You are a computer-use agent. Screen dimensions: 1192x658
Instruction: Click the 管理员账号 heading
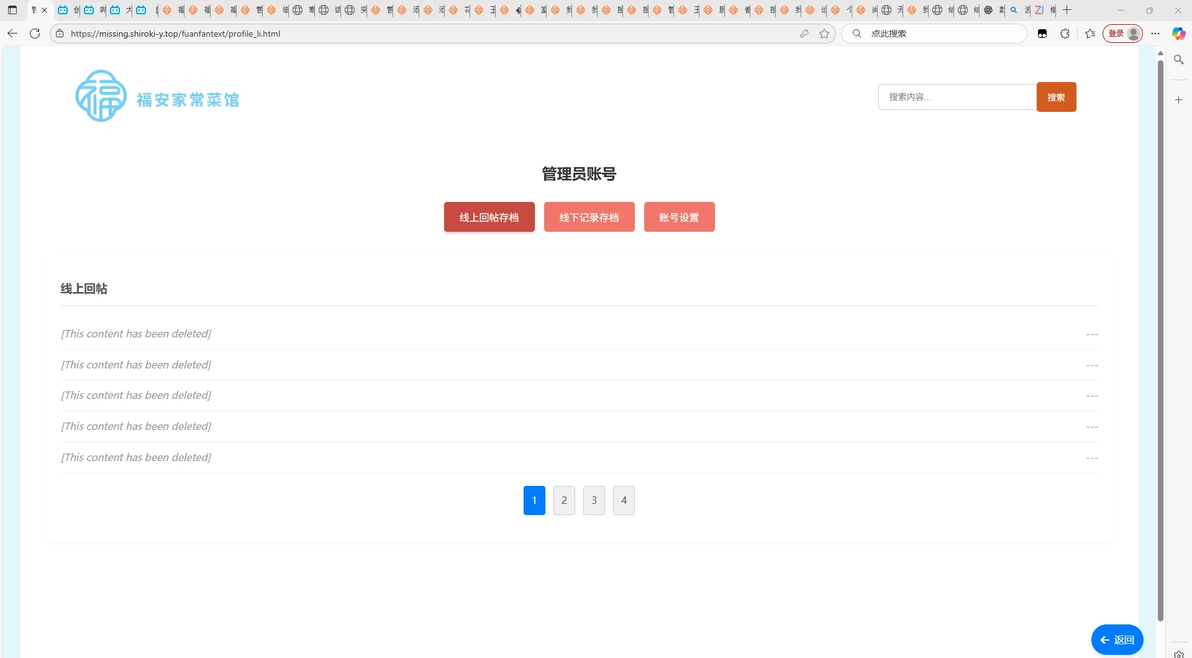(x=579, y=174)
